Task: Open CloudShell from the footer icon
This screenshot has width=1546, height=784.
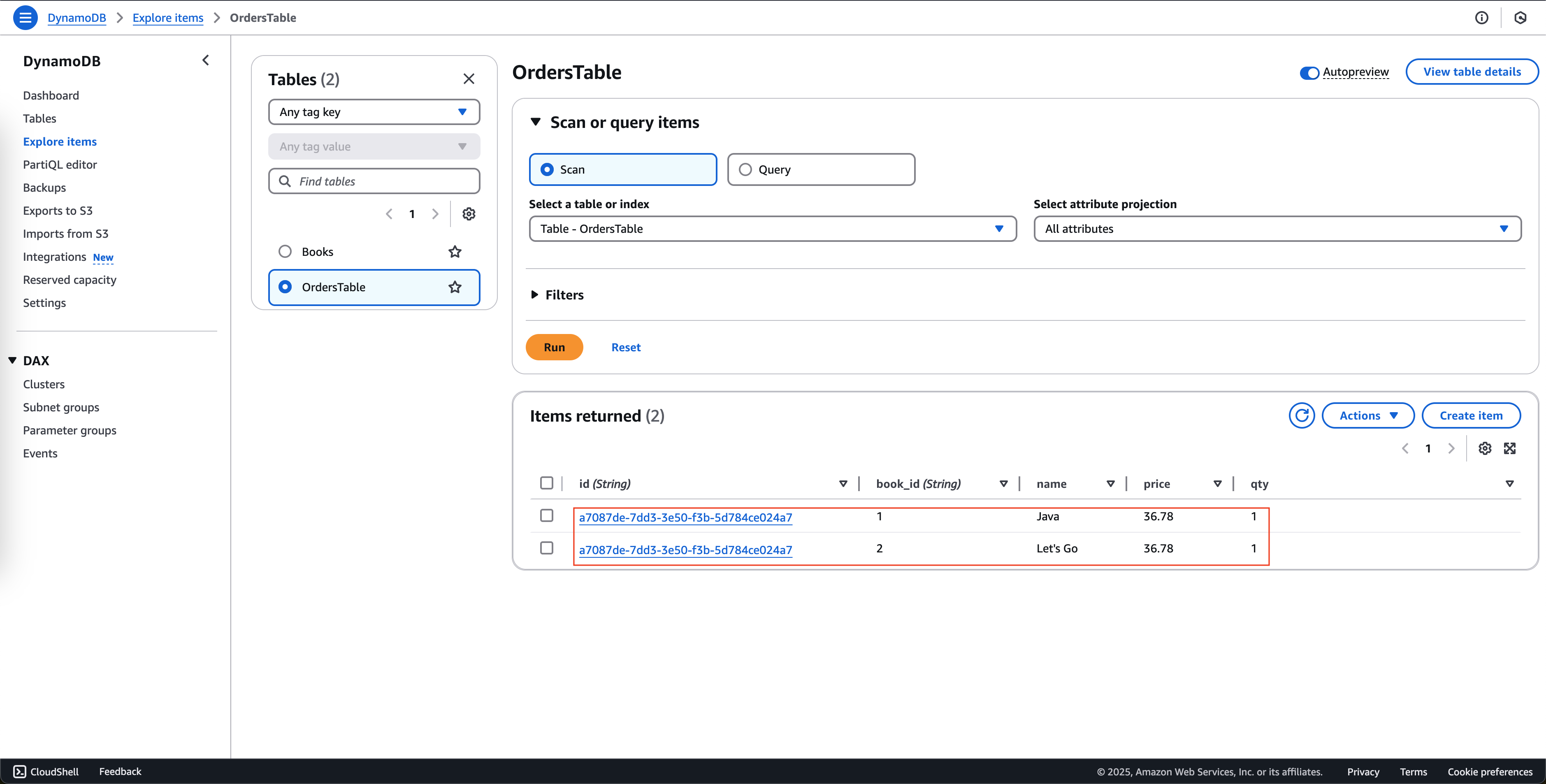Action: point(20,771)
